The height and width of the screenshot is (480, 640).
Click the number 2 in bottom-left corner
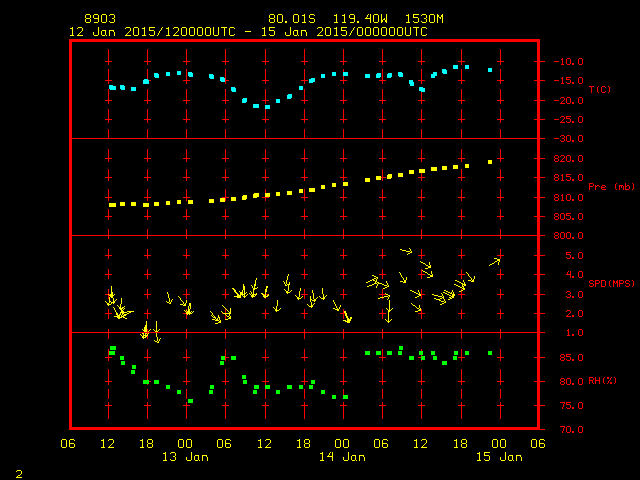[x=19, y=474]
